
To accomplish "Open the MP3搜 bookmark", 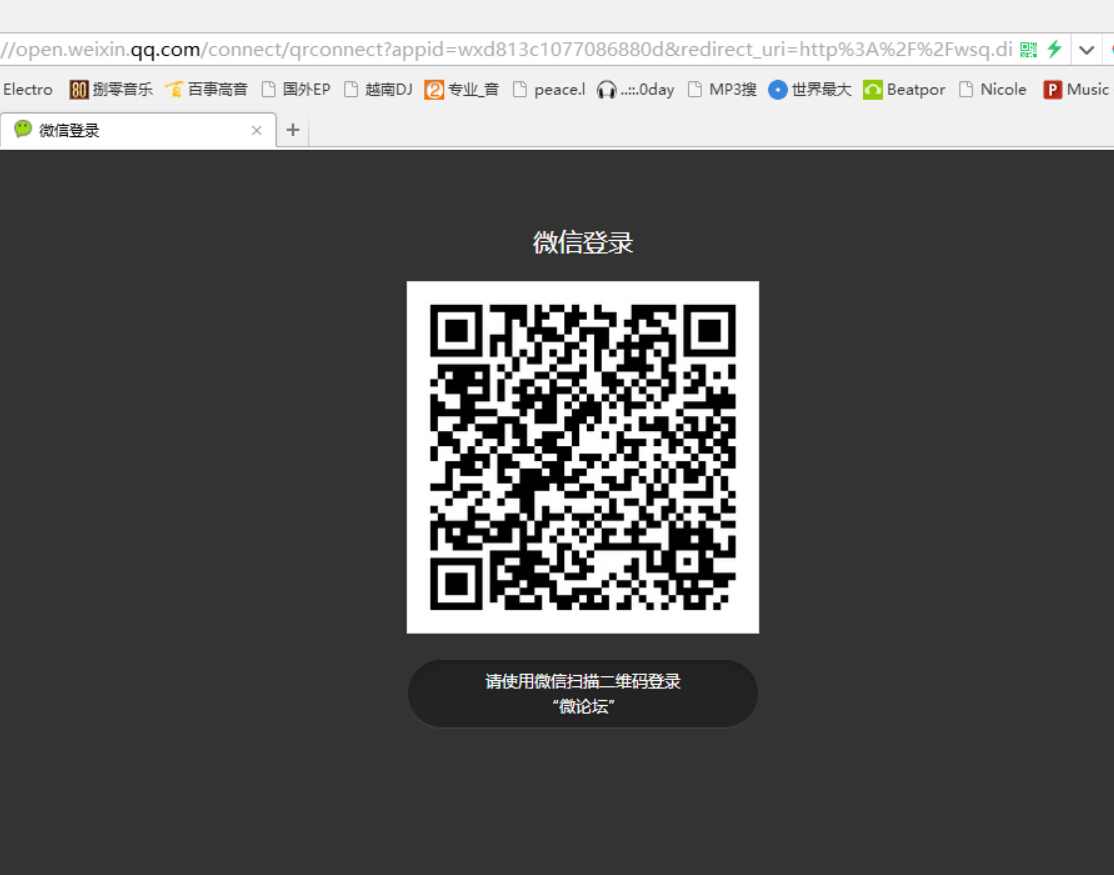I will pos(723,89).
